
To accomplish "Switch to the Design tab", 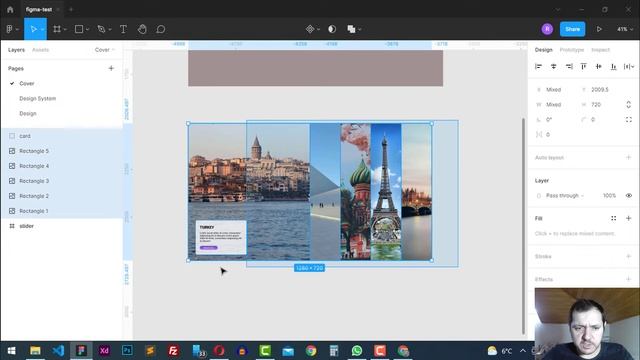I will tap(543, 50).
